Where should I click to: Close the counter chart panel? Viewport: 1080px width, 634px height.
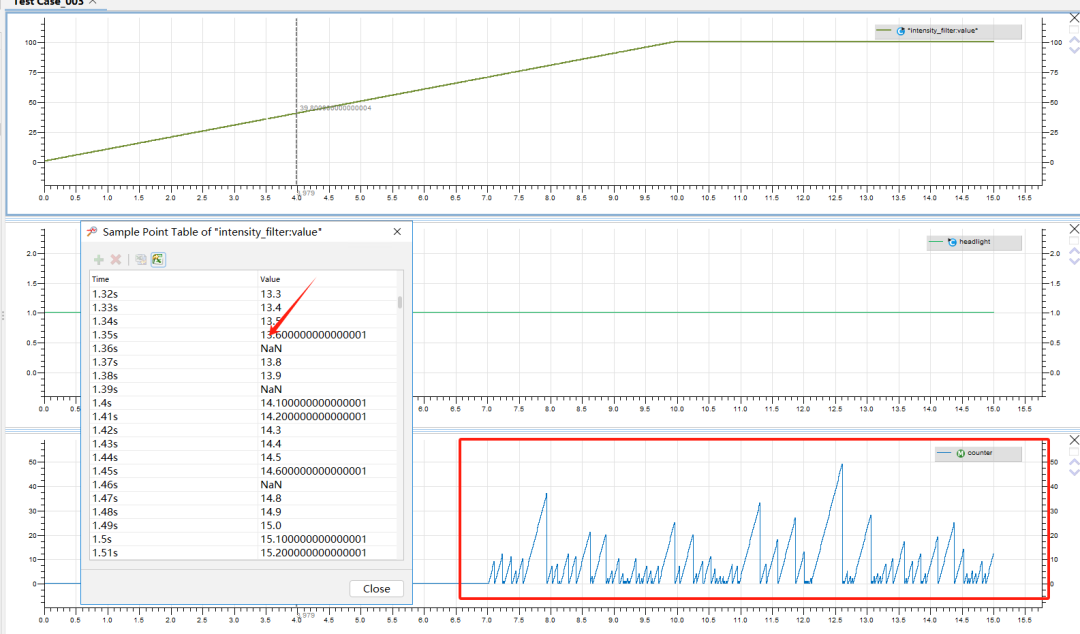[1074, 440]
